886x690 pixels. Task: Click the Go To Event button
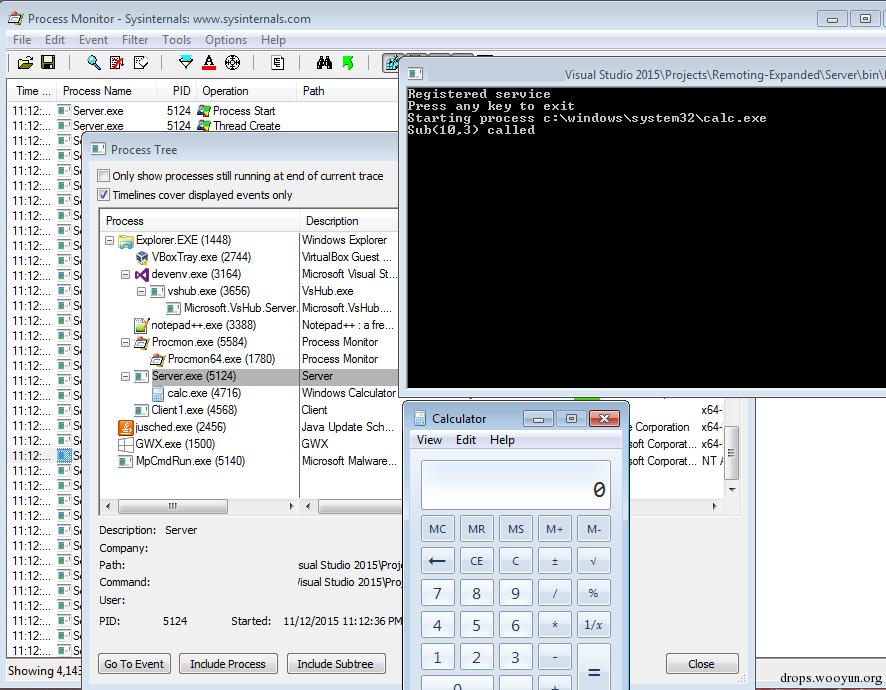(134, 664)
